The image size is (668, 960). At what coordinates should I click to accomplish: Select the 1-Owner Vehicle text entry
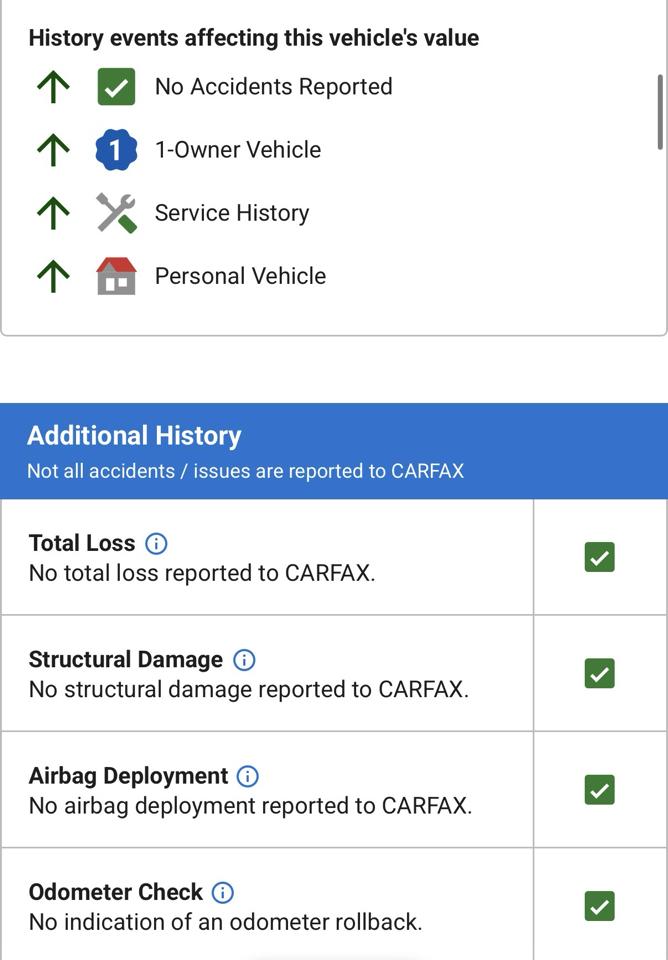click(238, 150)
